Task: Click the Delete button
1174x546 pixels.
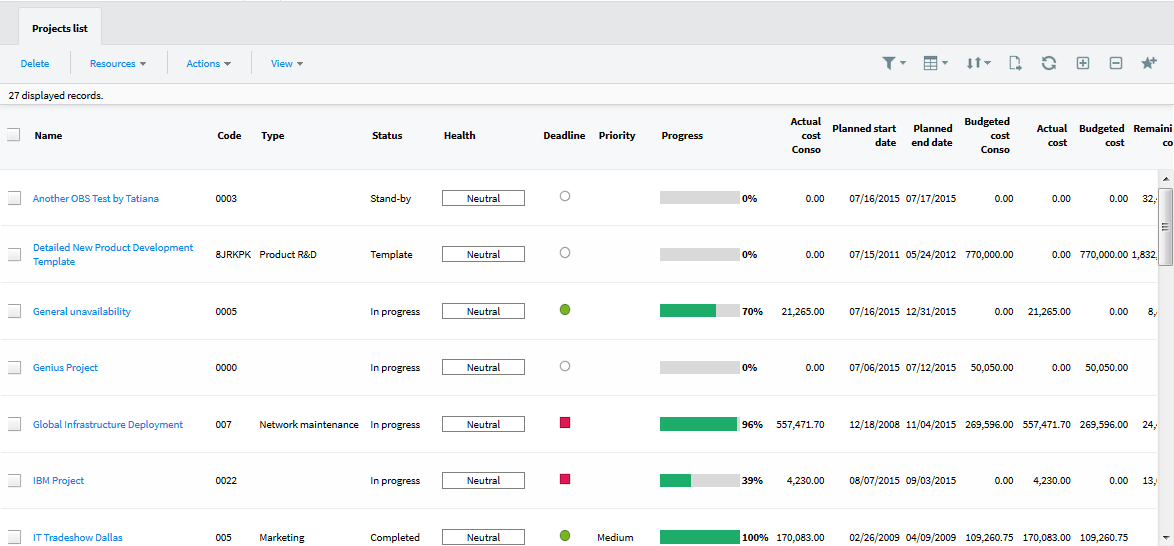Action: (x=34, y=64)
